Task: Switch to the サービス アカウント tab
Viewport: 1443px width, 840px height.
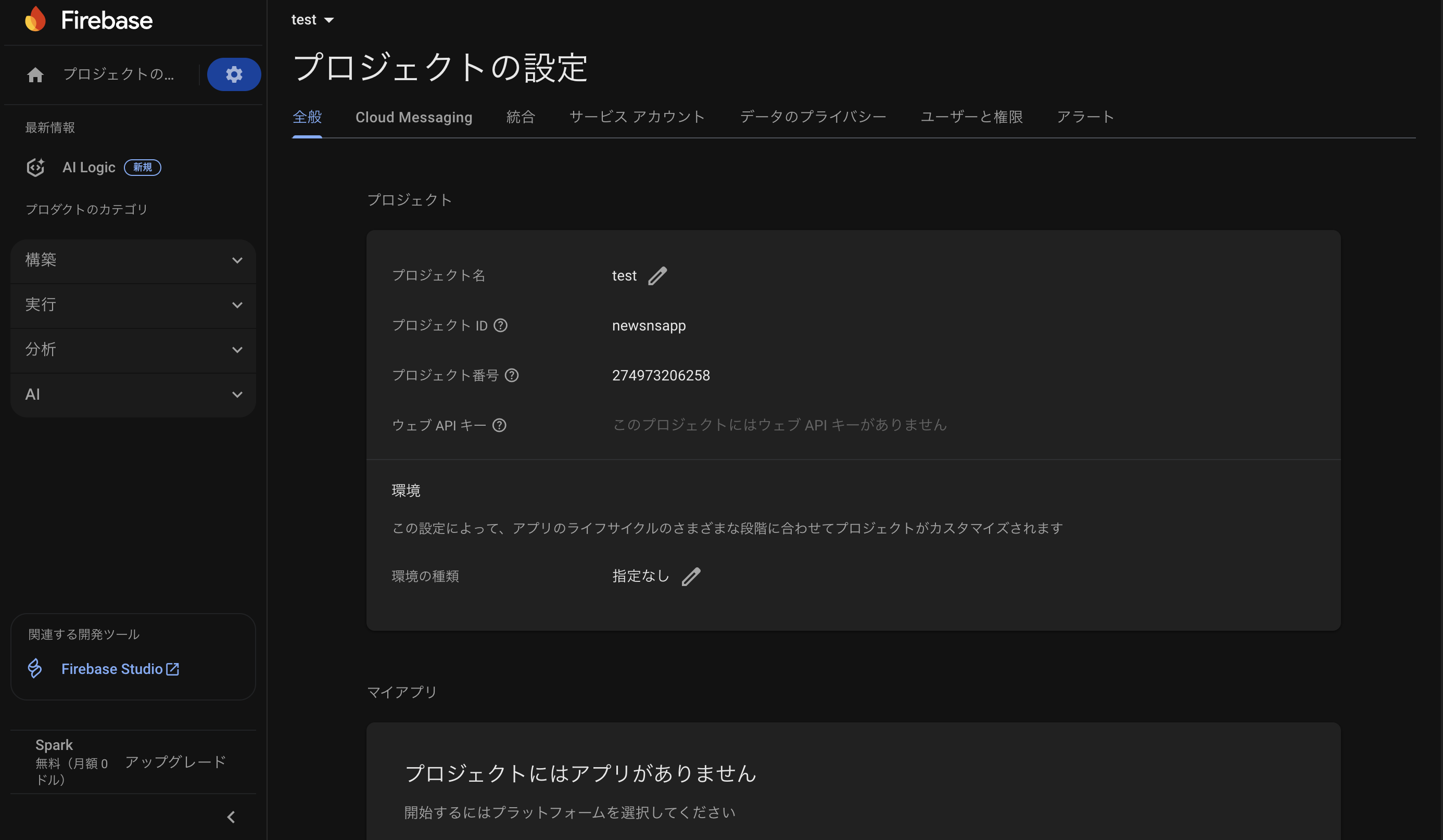Action: coord(637,118)
